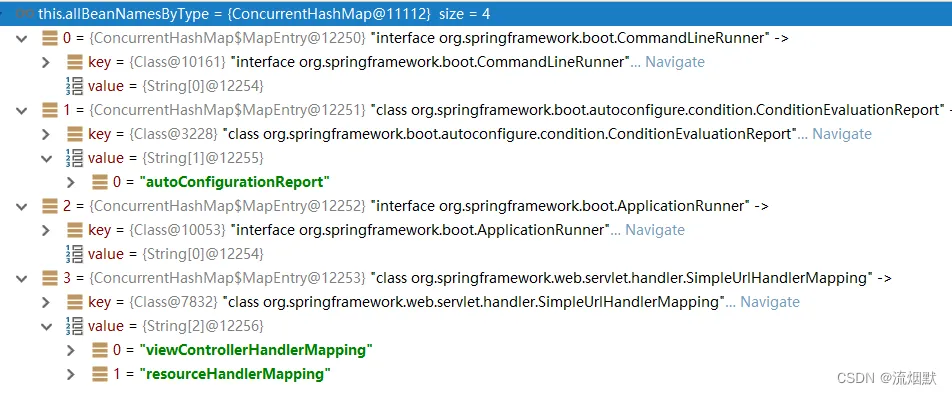Image resolution: width=952 pixels, height=395 pixels.
Task: Select the "{ConcurrentHashMap$MapEntry@12251}" text
Action: [227, 110]
